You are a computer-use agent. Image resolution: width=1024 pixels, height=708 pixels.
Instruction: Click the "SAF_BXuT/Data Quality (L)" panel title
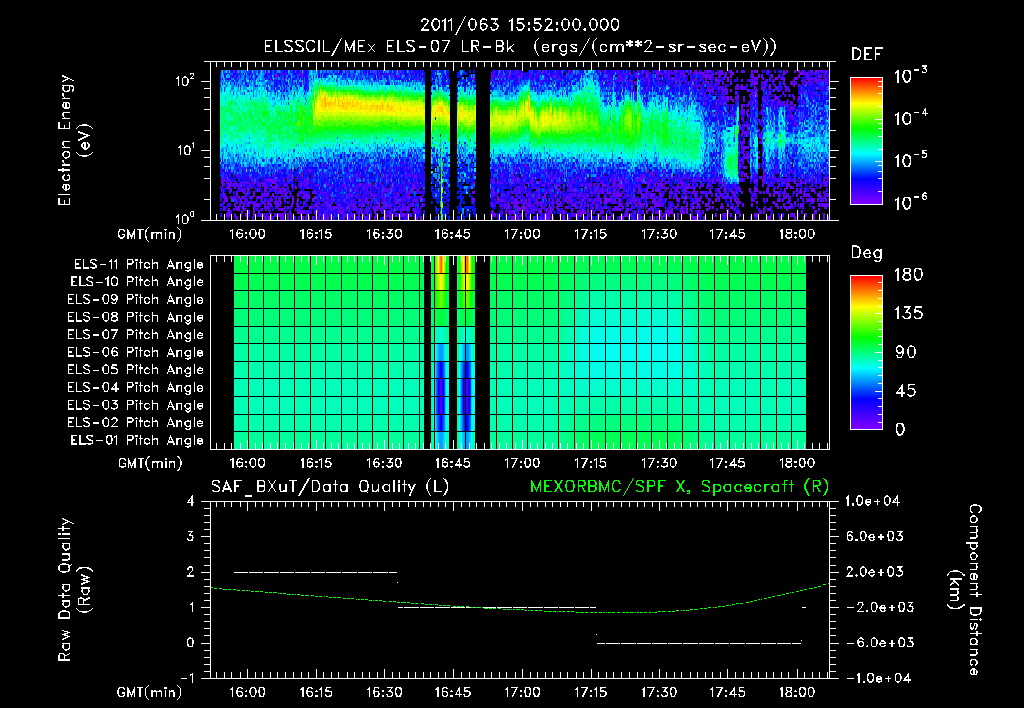[x=330, y=487]
